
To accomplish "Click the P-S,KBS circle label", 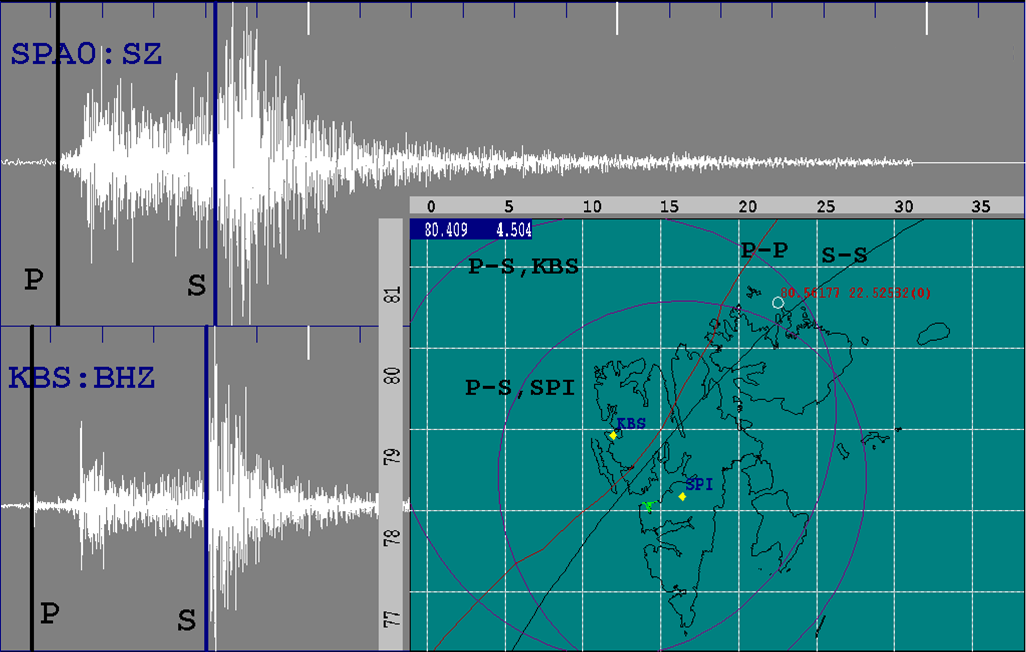I will point(523,266).
